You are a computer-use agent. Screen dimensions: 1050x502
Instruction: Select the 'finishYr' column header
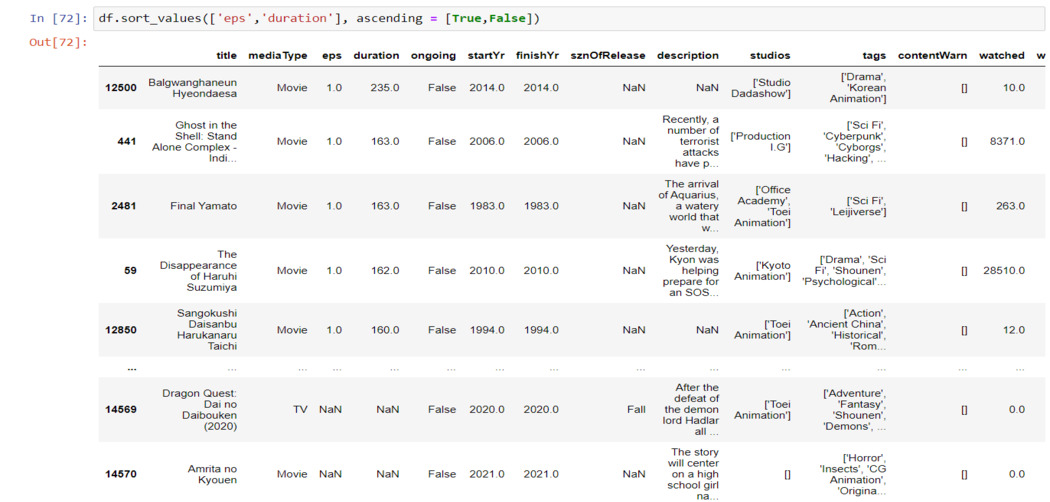(537, 56)
